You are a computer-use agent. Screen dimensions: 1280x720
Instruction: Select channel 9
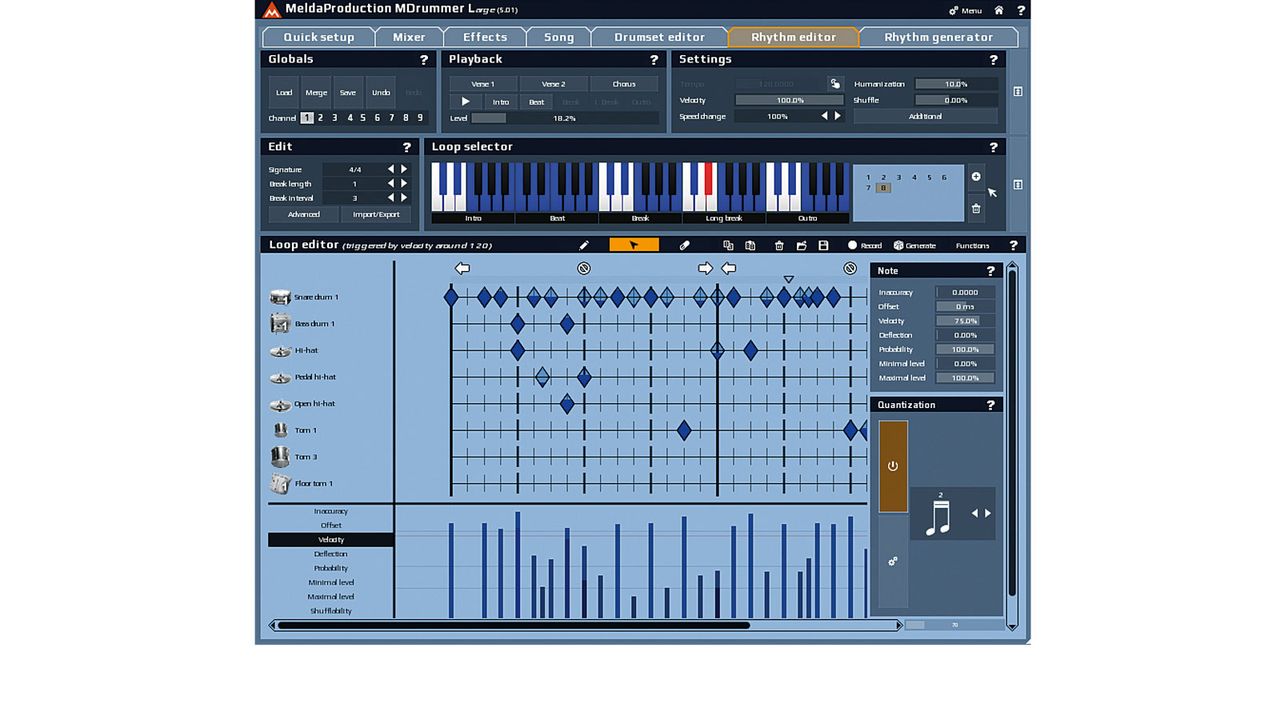[420, 118]
